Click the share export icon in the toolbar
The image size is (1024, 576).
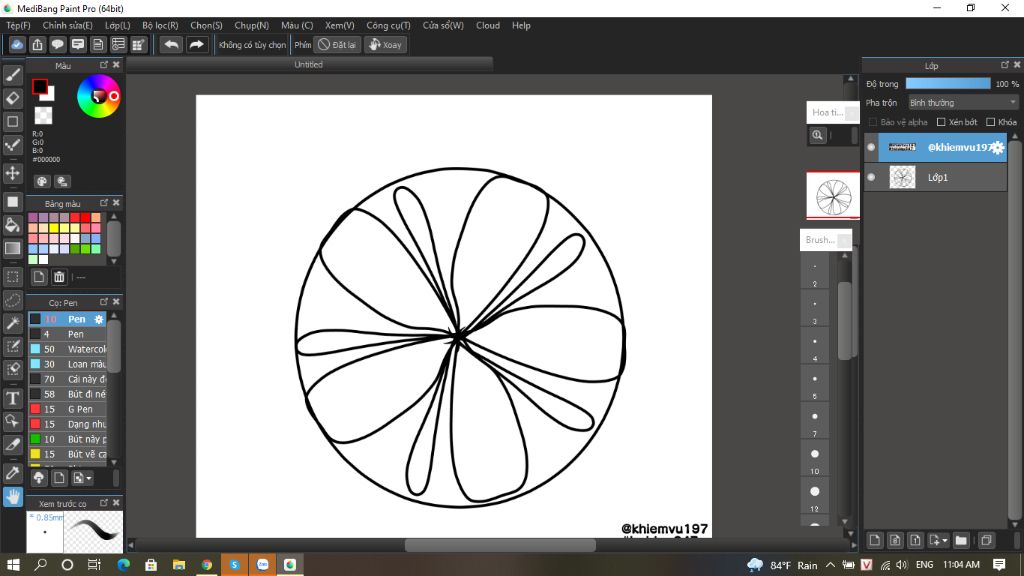tap(37, 44)
